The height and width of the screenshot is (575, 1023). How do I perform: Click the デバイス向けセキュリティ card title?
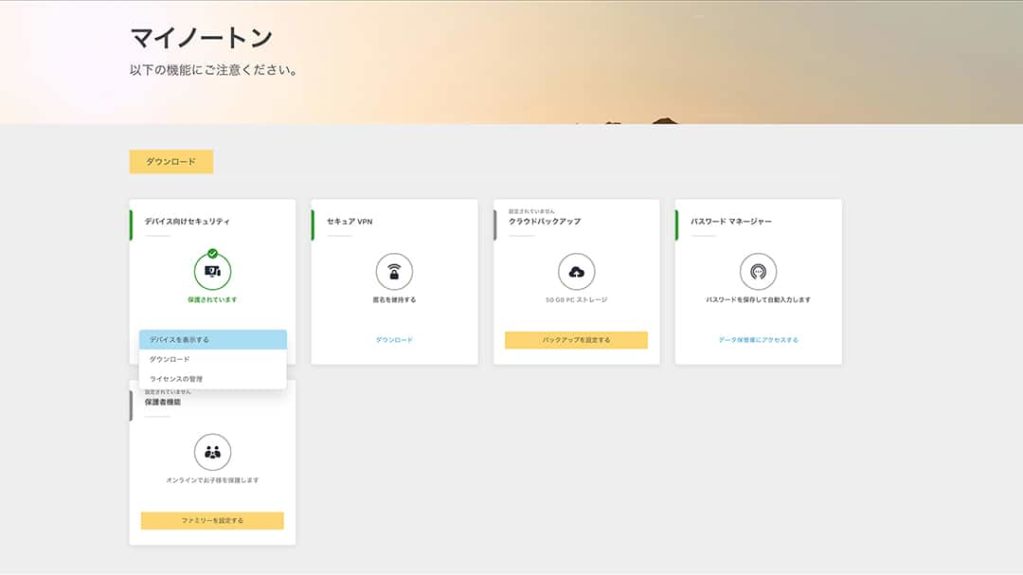(187, 221)
